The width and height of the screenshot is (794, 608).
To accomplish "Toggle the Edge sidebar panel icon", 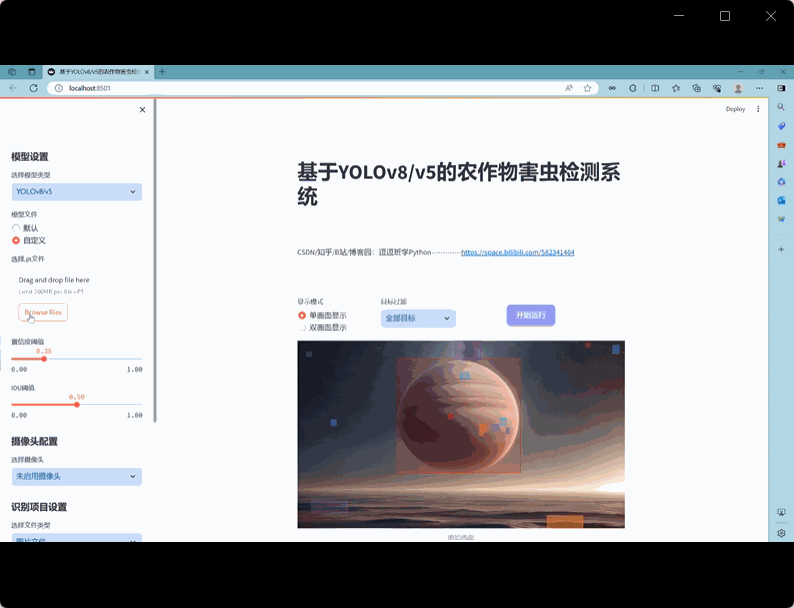I will pyautogui.click(x=781, y=88).
